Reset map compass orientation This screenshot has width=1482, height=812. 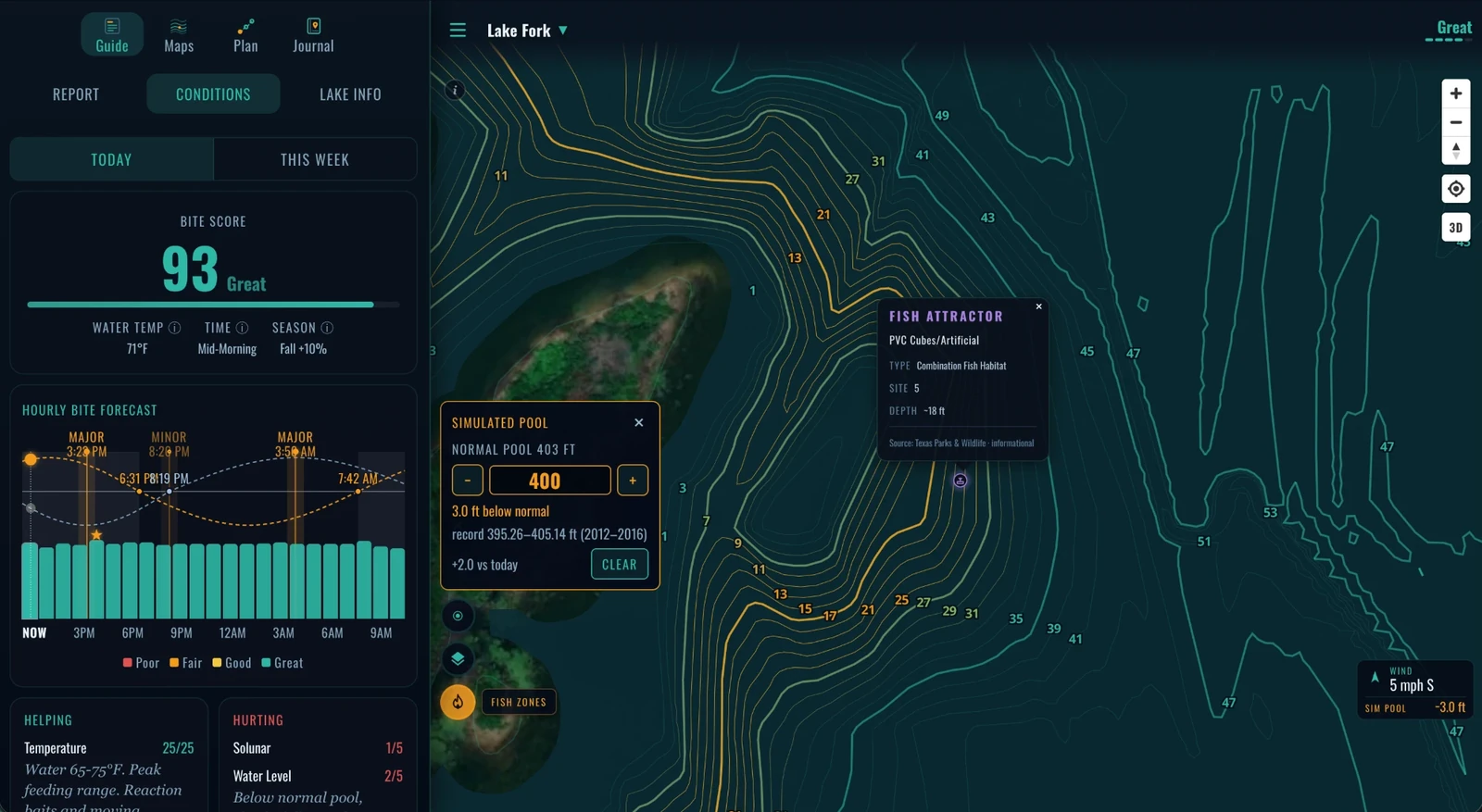[x=1456, y=150]
